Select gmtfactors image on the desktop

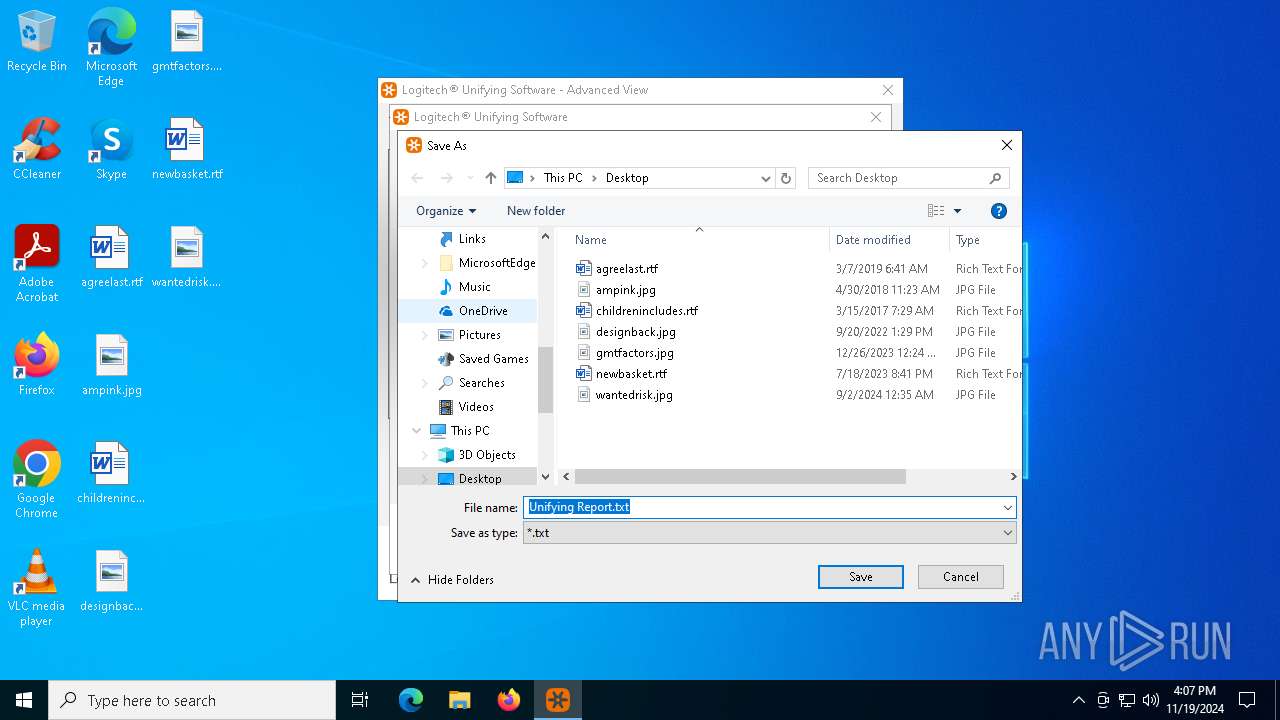point(187,42)
